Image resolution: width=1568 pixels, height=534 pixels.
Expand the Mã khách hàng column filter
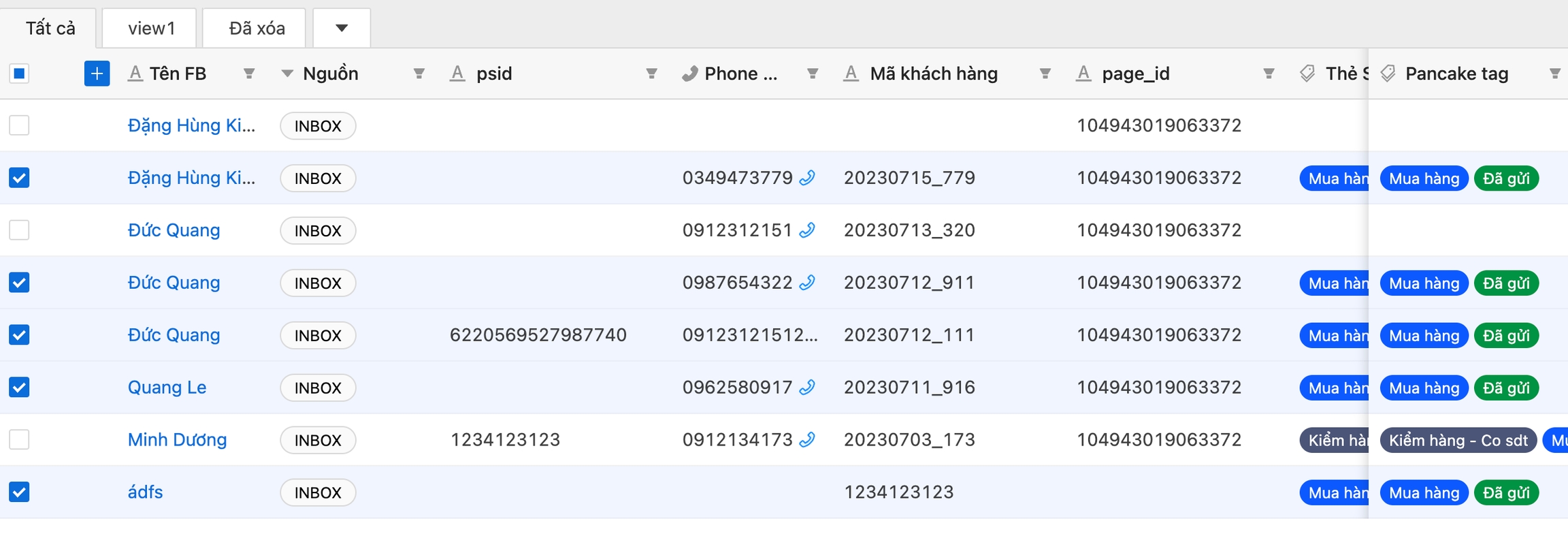click(x=1045, y=74)
